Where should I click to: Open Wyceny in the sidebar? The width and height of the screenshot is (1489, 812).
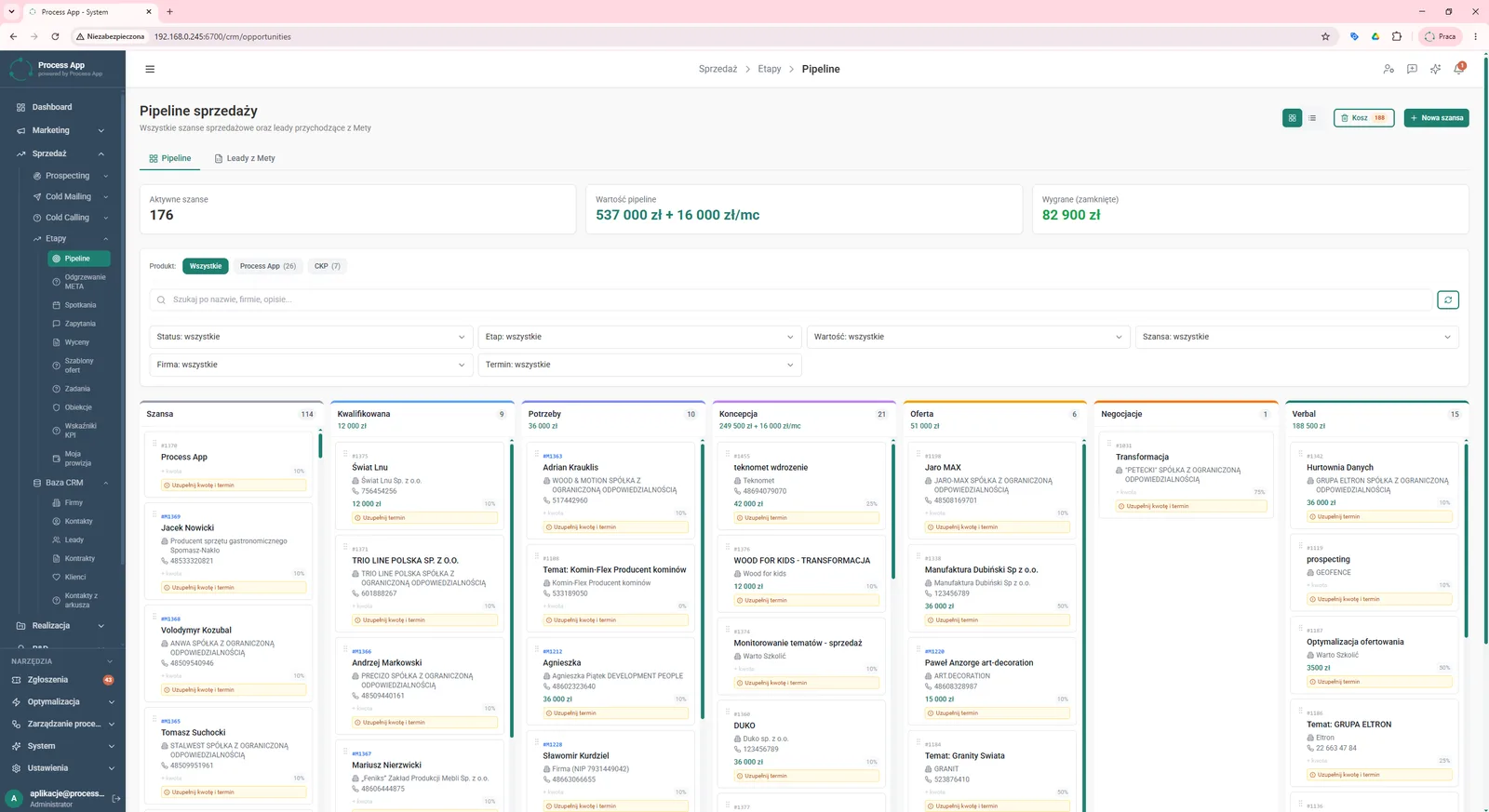[x=78, y=342]
